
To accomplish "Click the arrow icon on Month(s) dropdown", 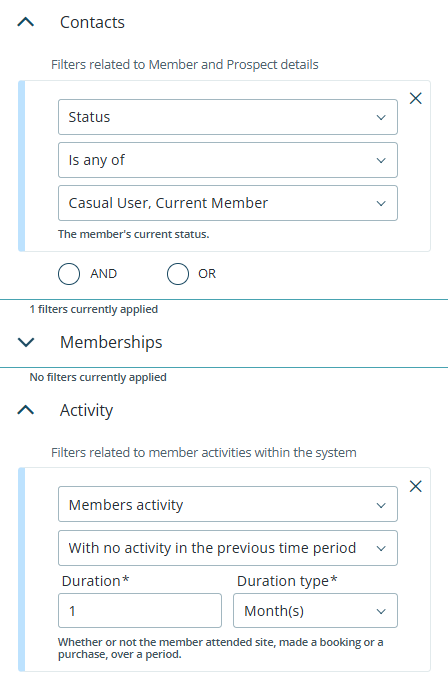I will click(381, 611).
